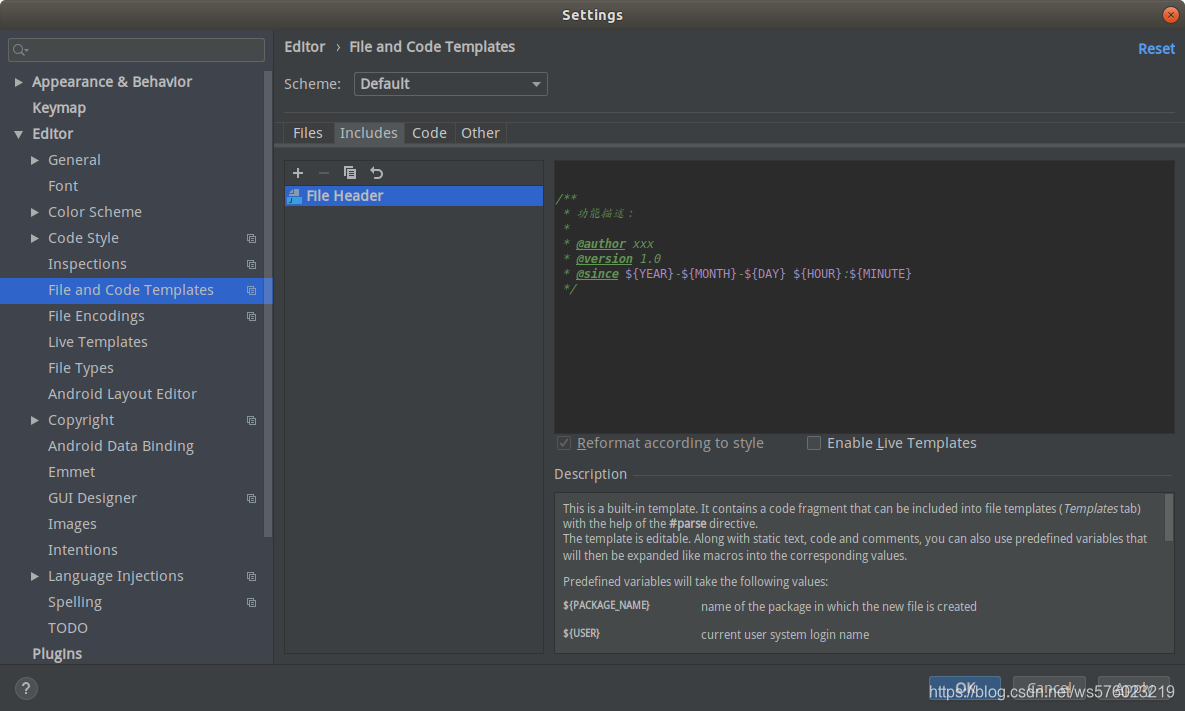Select File Header in the template list
The height and width of the screenshot is (711, 1185).
(x=414, y=196)
